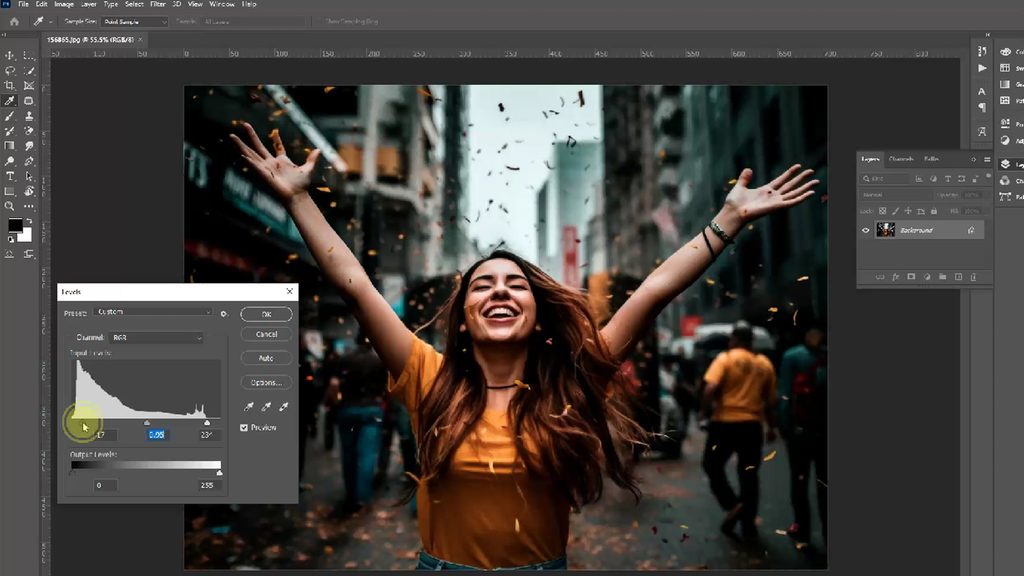
Task: Hide the Background layer eye icon
Action: click(866, 230)
